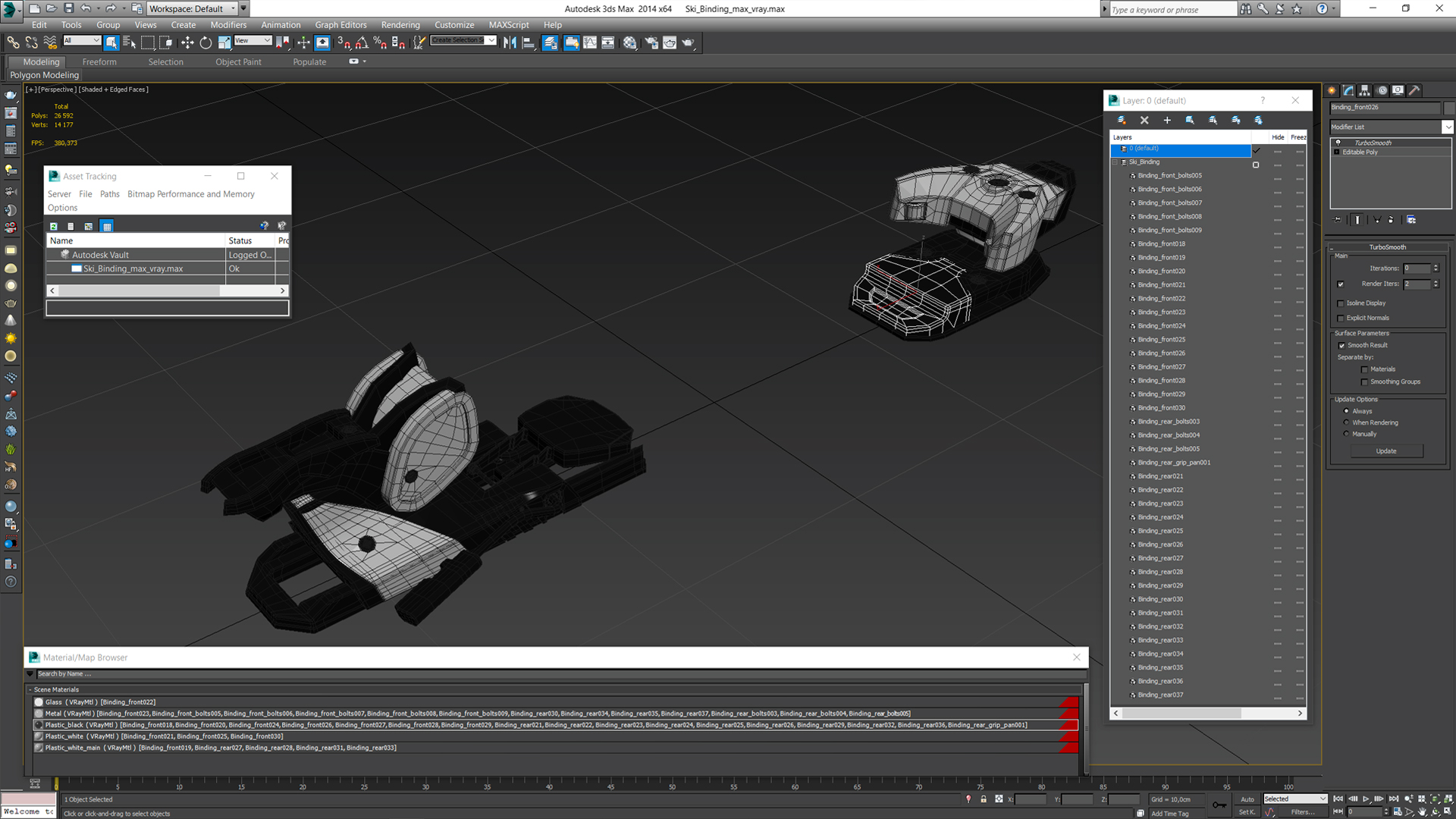
Task: Click Add Selected Objects plus icon
Action: point(1167,120)
